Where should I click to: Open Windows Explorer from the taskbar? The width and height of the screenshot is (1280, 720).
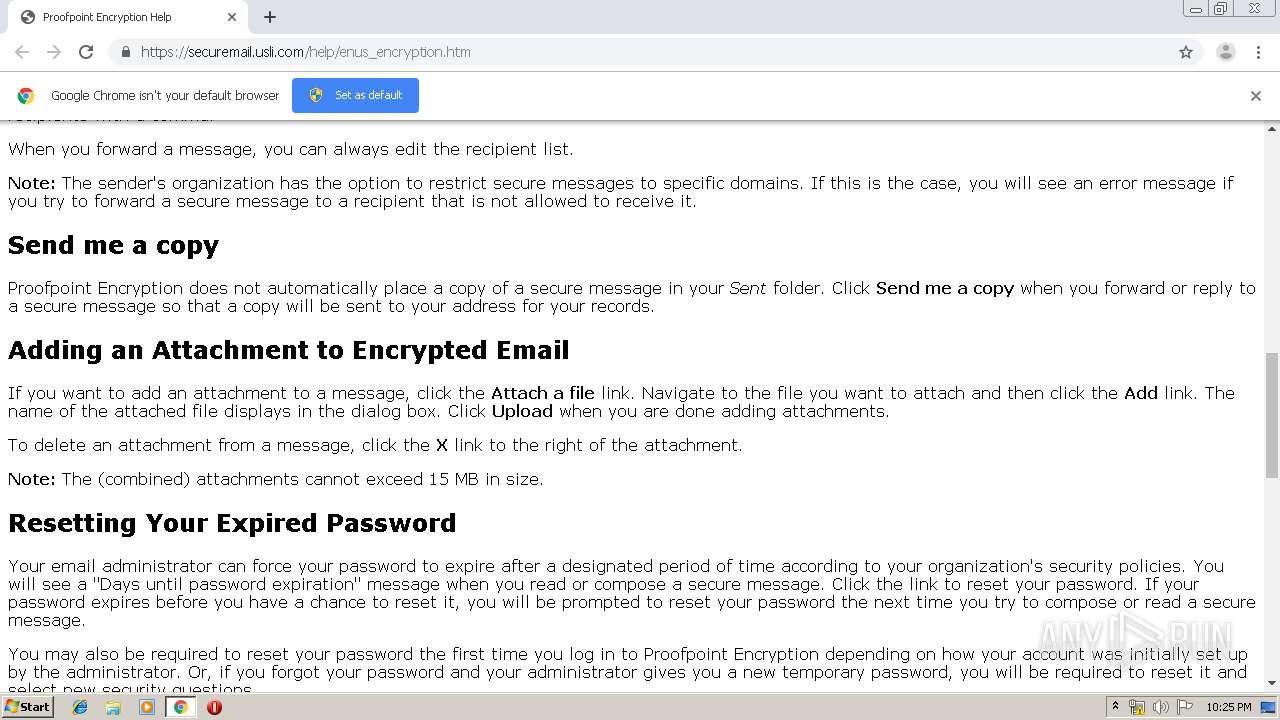coord(113,707)
